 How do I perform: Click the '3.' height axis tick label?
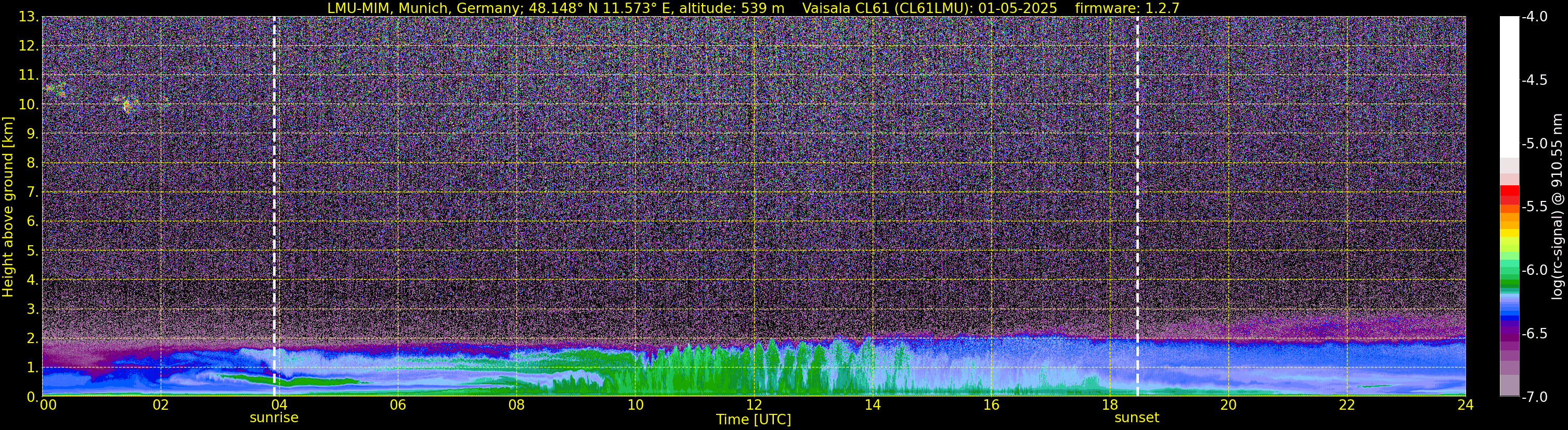pos(33,309)
